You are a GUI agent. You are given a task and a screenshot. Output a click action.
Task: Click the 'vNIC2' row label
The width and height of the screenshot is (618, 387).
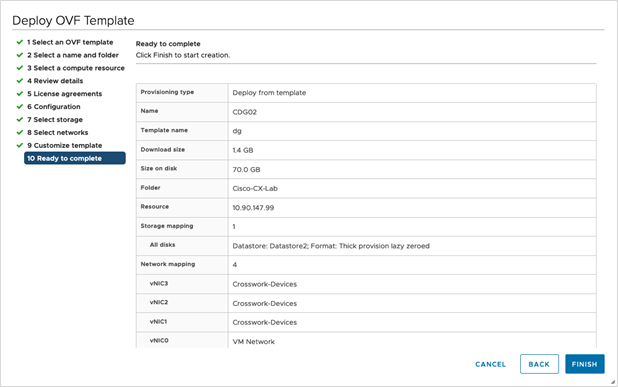159,302
